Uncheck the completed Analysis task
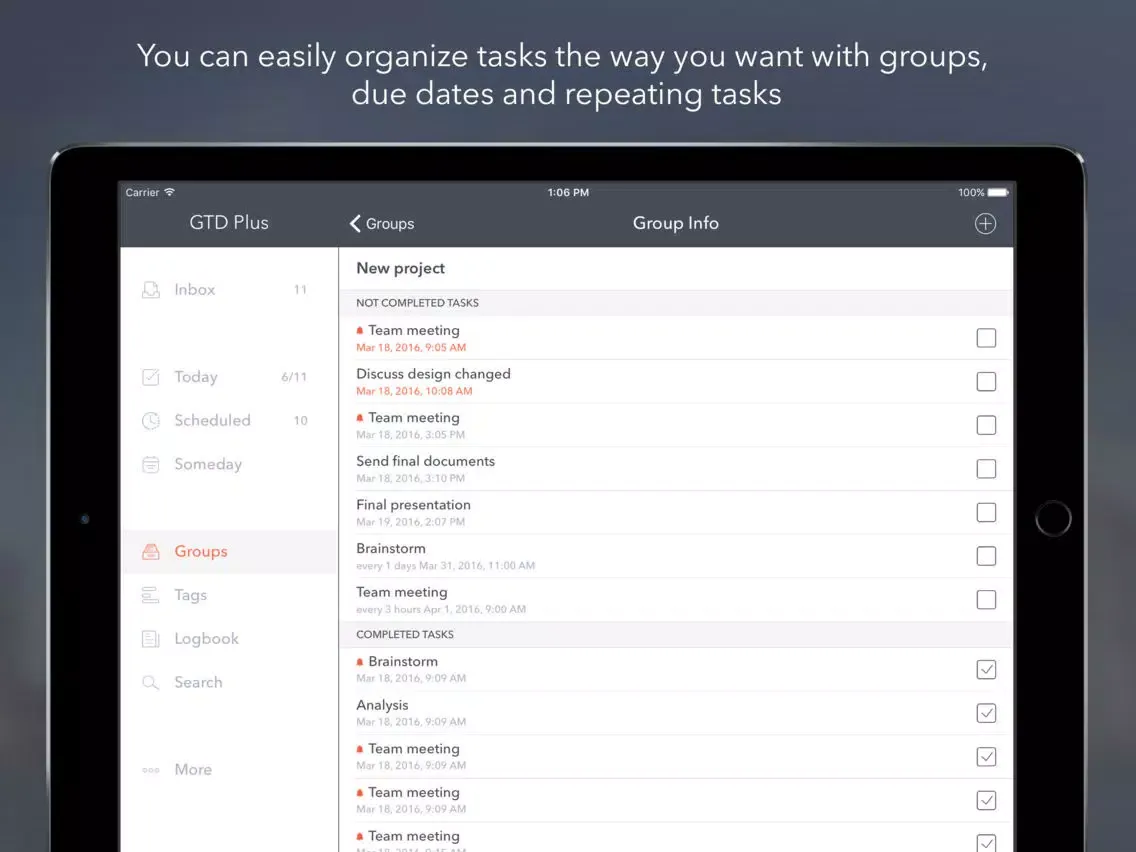This screenshot has height=852, width=1136. coord(986,713)
